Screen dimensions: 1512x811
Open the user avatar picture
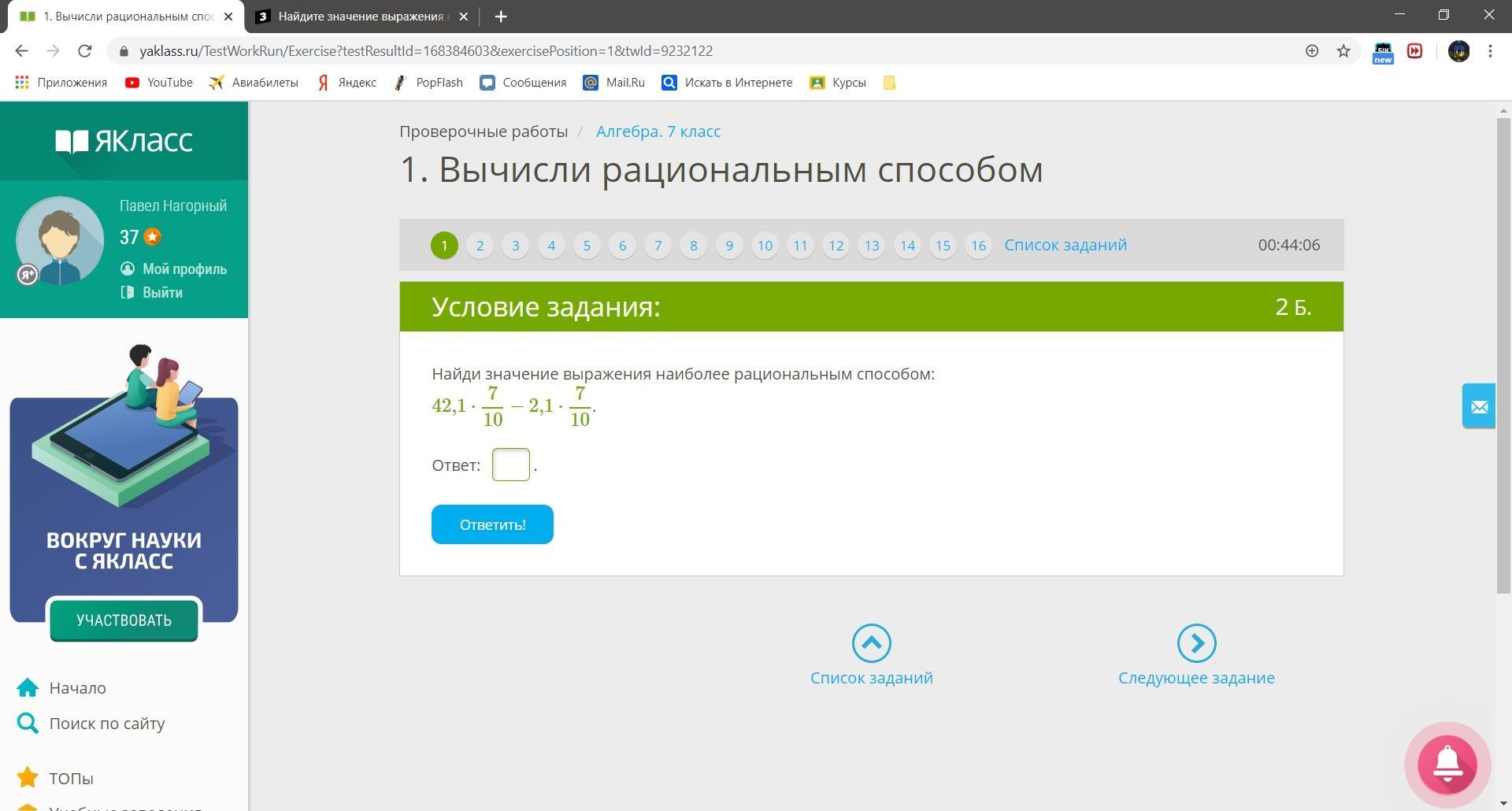coord(60,240)
